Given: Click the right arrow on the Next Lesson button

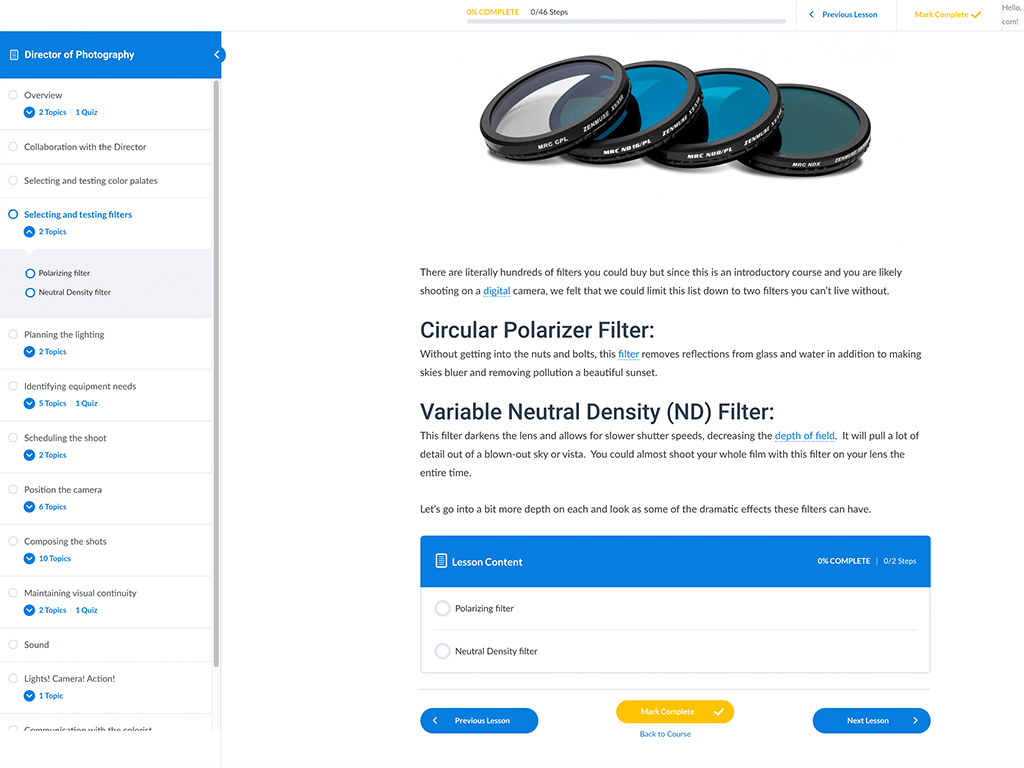Looking at the screenshot, I should (915, 720).
